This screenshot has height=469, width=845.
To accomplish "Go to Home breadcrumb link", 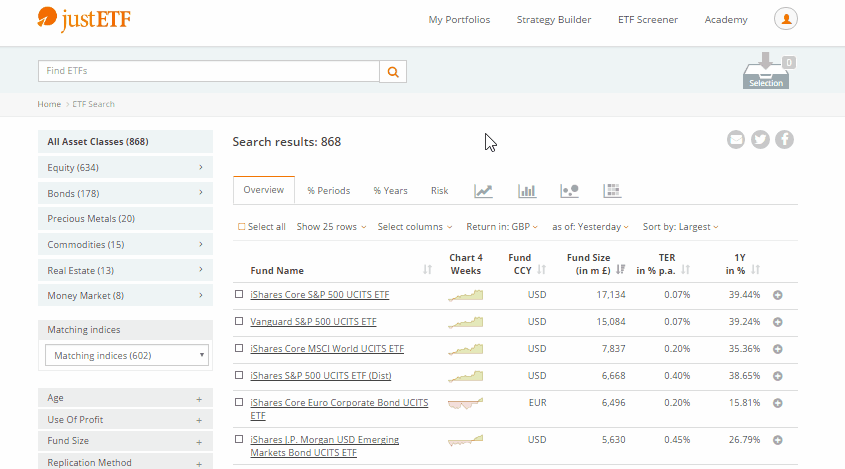I will click(49, 104).
